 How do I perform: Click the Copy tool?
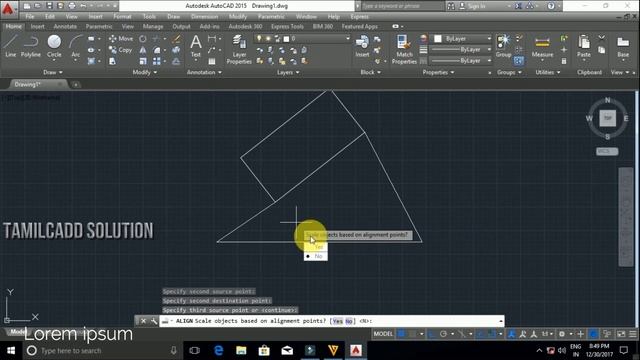pos(120,50)
